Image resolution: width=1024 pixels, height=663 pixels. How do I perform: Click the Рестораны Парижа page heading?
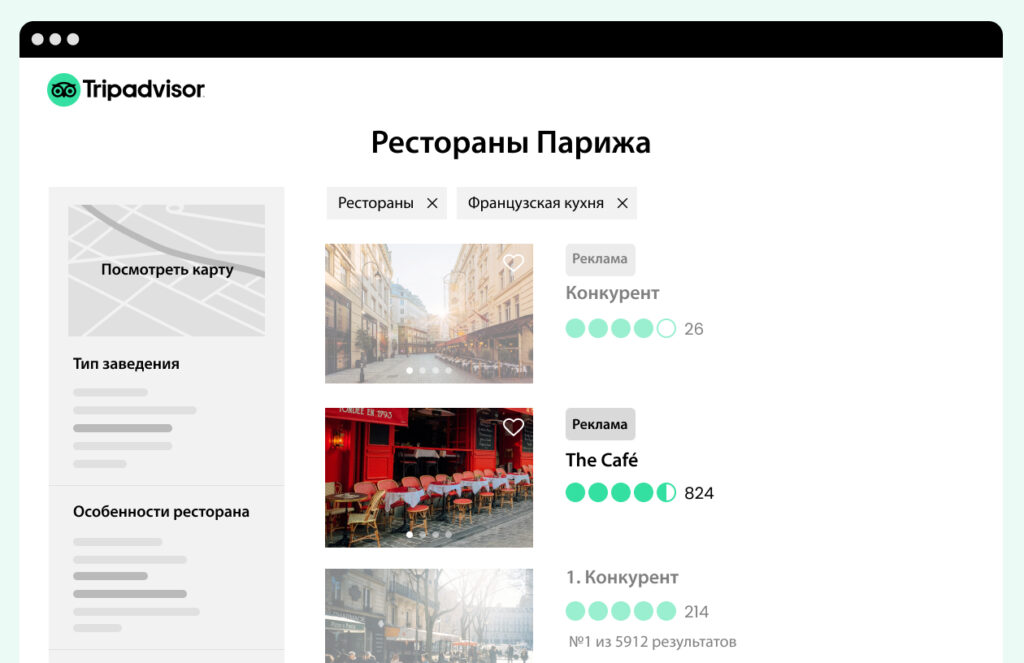pos(511,142)
